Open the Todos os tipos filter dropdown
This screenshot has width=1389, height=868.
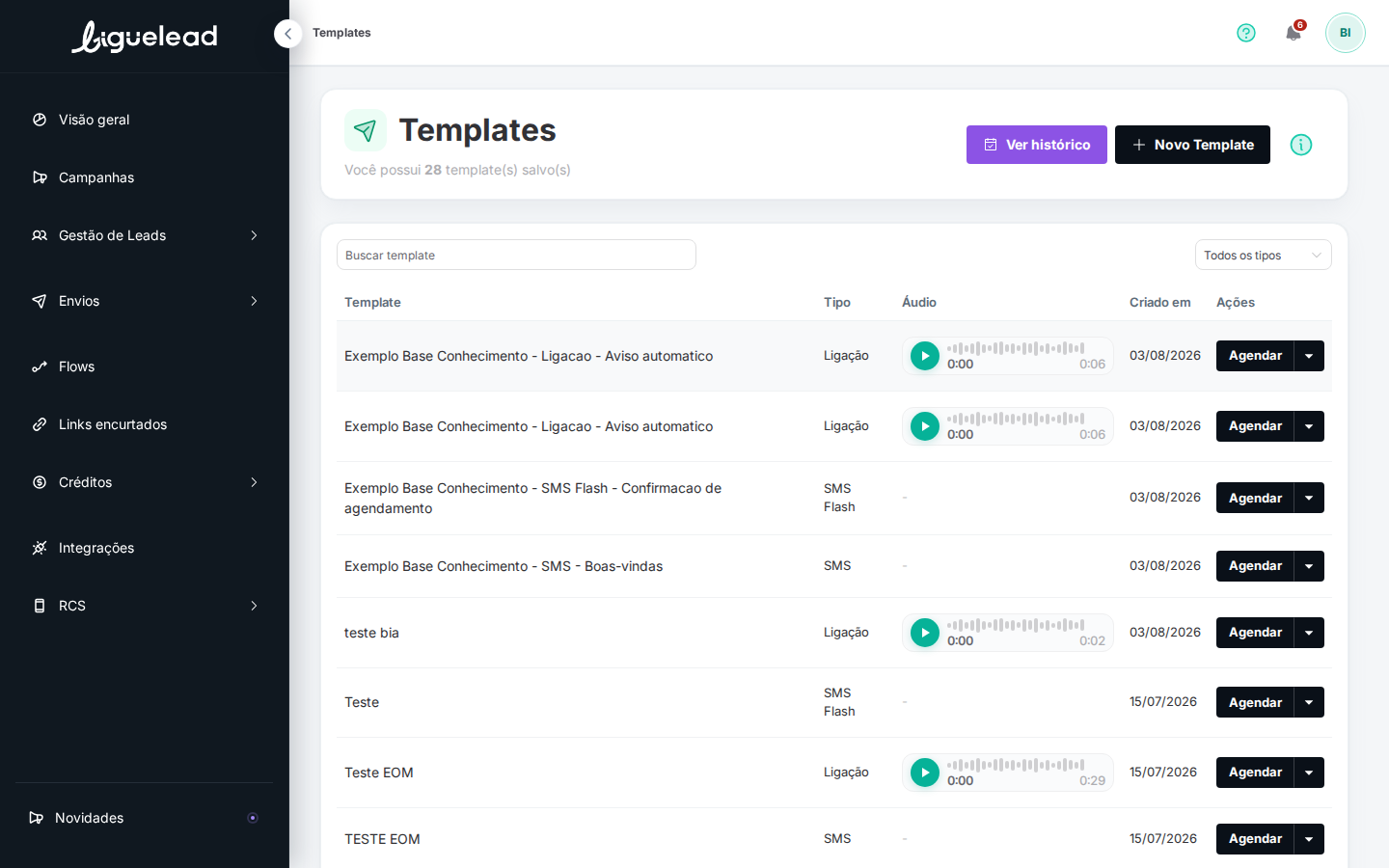[x=1264, y=255]
